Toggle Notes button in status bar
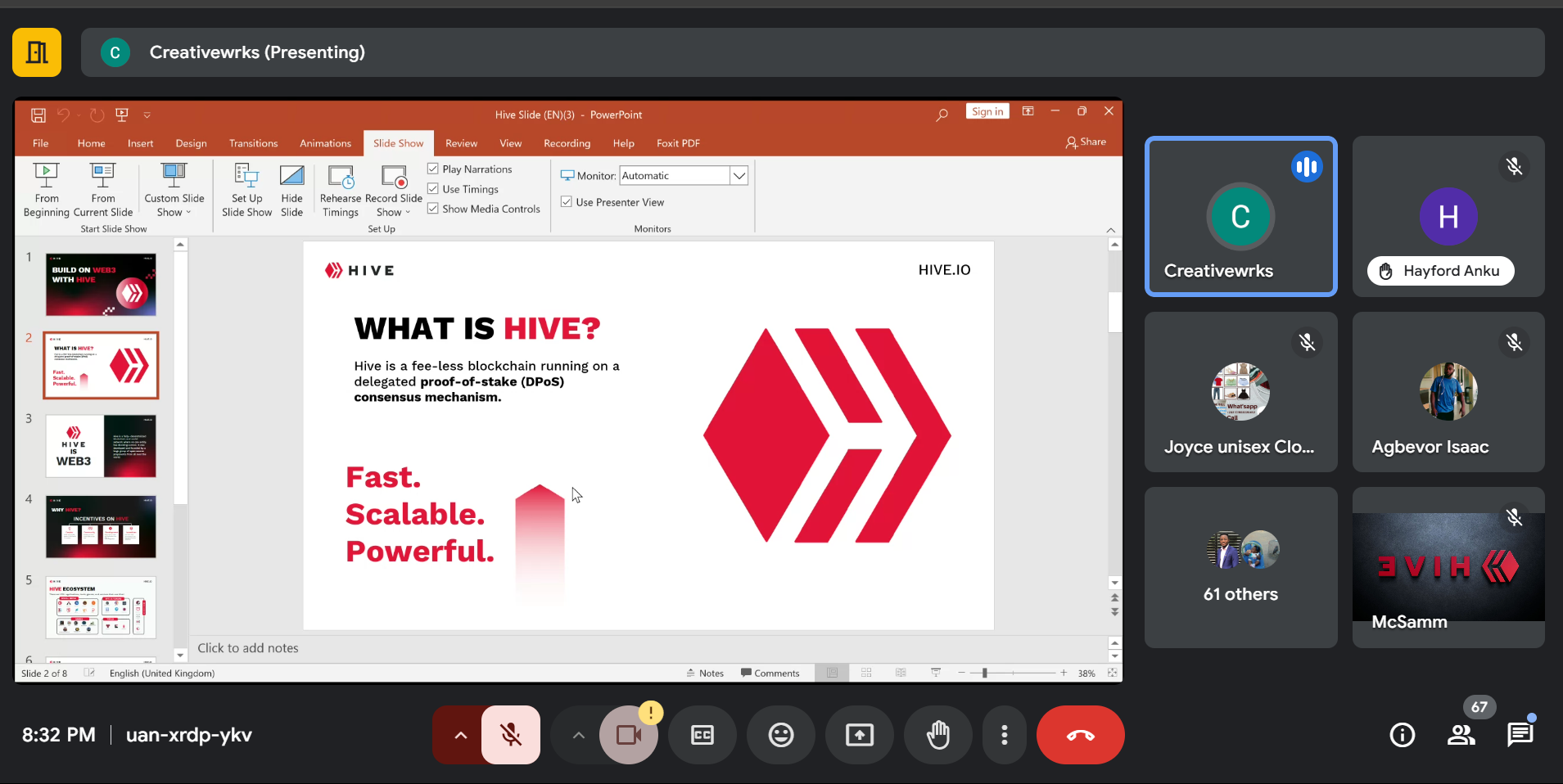Image resolution: width=1563 pixels, height=784 pixels. tap(705, 673)
